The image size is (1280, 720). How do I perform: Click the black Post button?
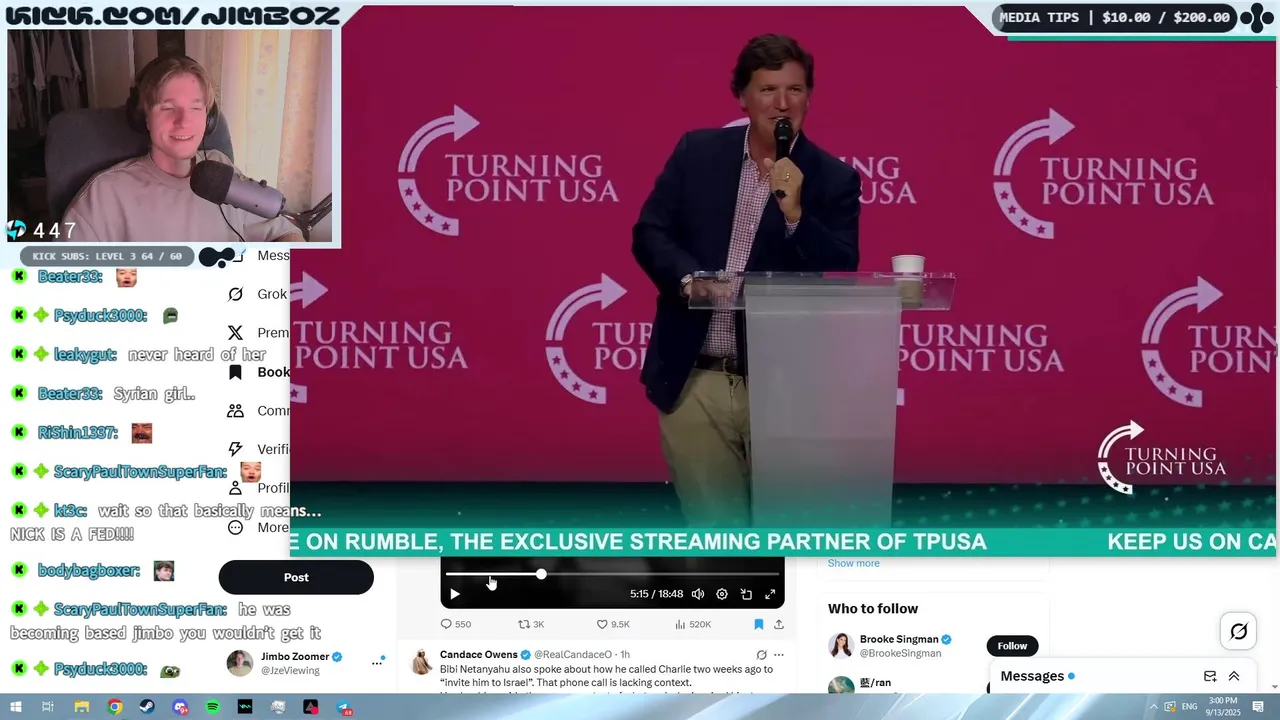[296, 577]
